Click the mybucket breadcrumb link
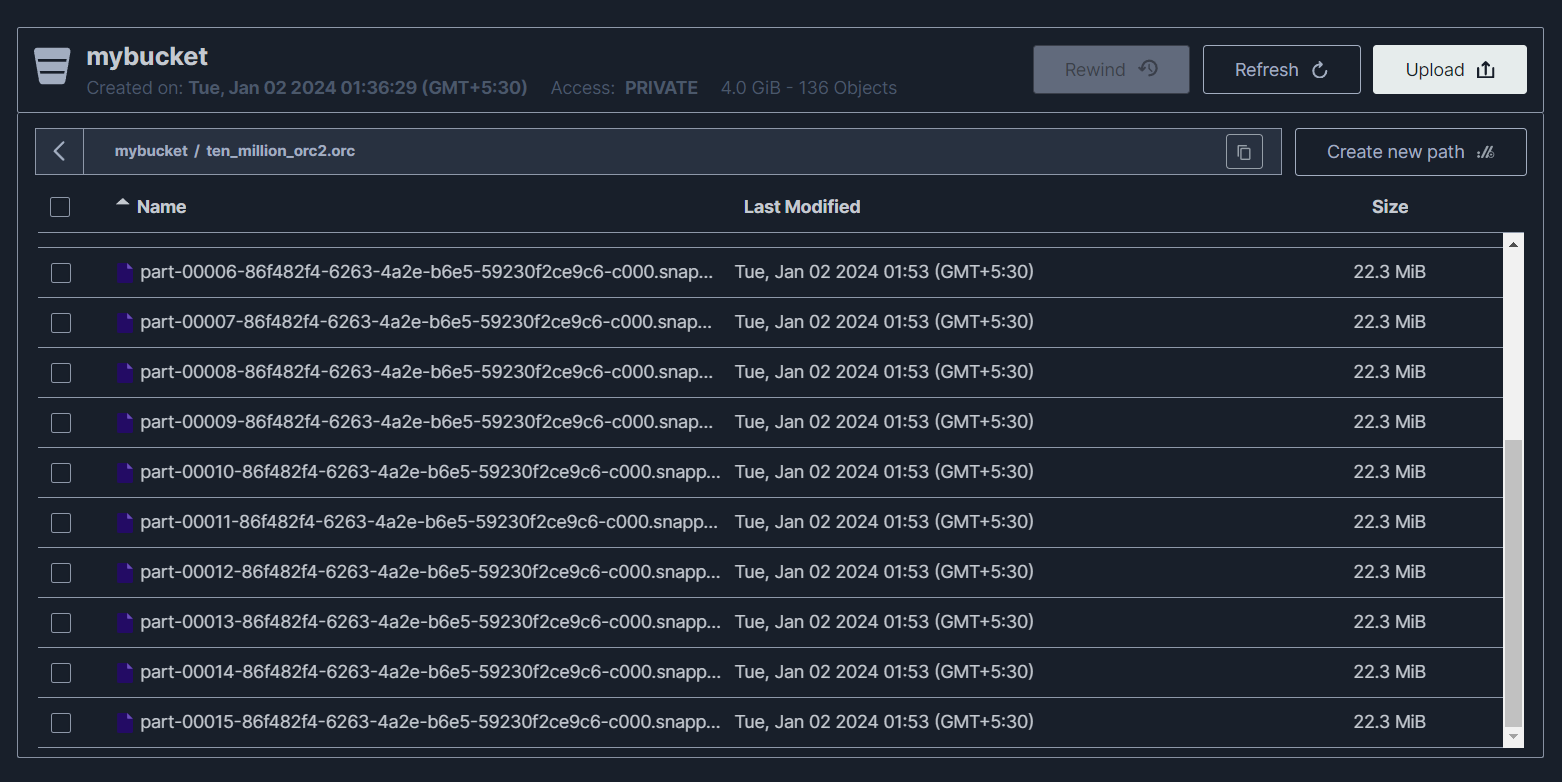This screenshot has width=1562, height=782. (x=151, y=151)
